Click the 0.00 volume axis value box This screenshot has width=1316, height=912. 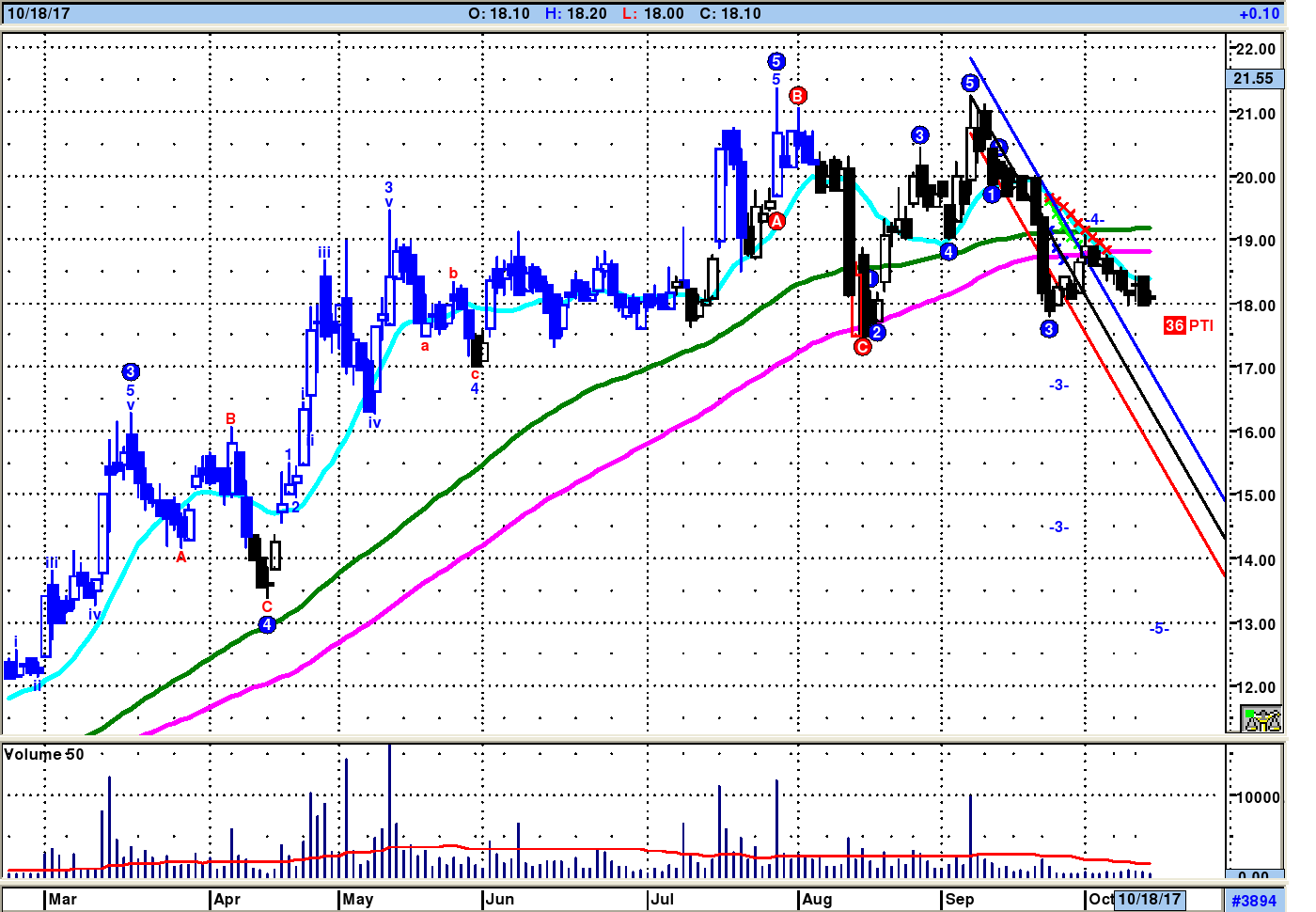pos(1254,875)
